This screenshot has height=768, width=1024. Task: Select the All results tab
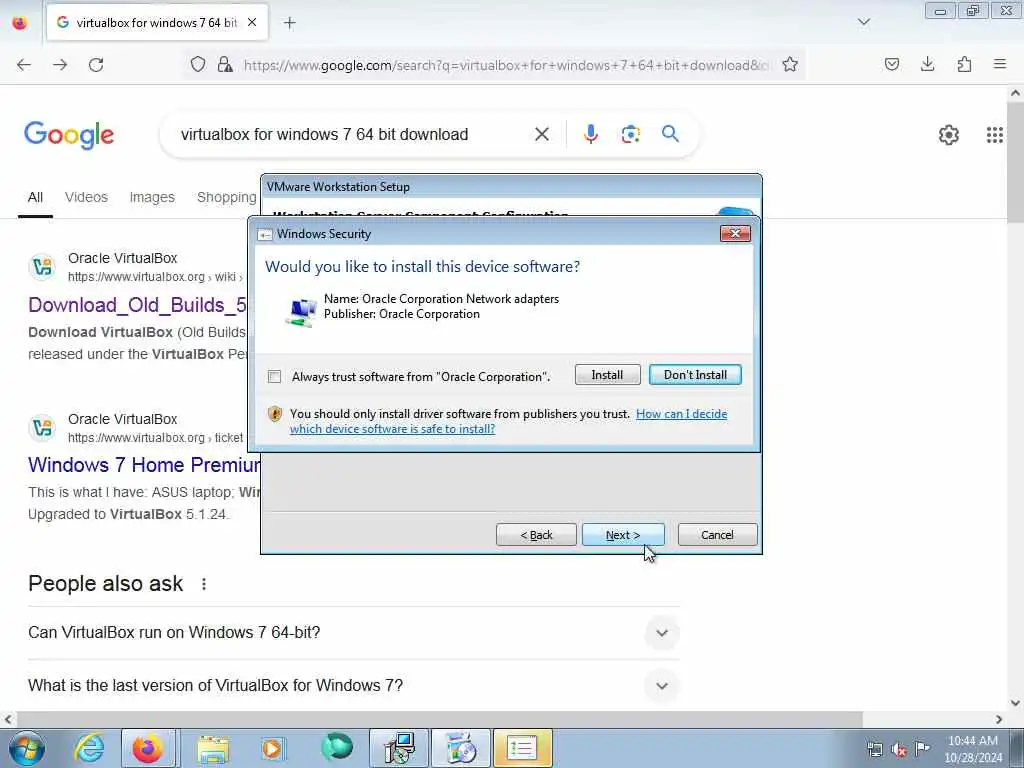click(35, 197)
